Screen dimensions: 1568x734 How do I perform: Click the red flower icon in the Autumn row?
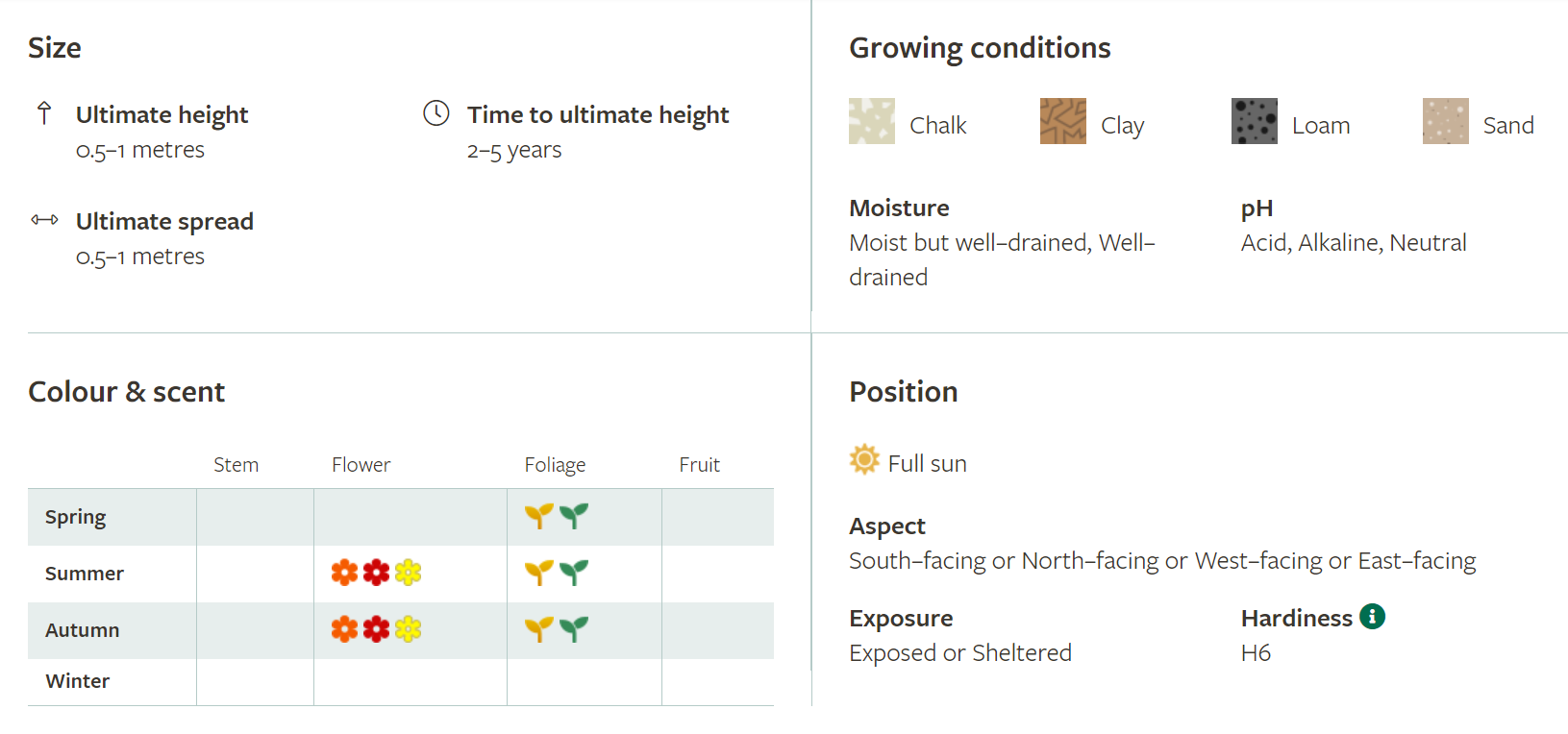(376, 629)
